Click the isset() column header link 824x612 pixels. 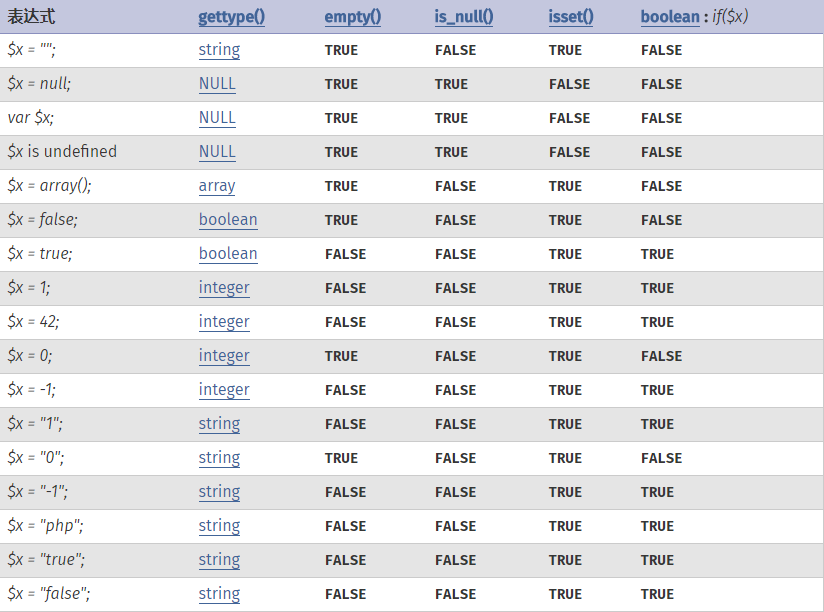point(571,17)
